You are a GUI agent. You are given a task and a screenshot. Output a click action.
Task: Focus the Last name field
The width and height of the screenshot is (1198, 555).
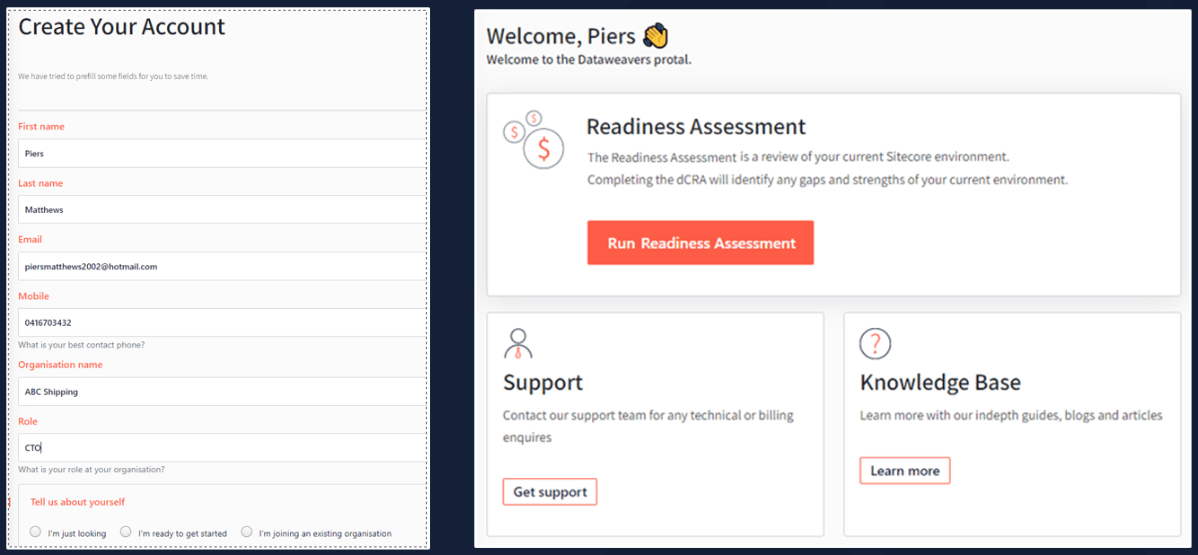point(220,210)
